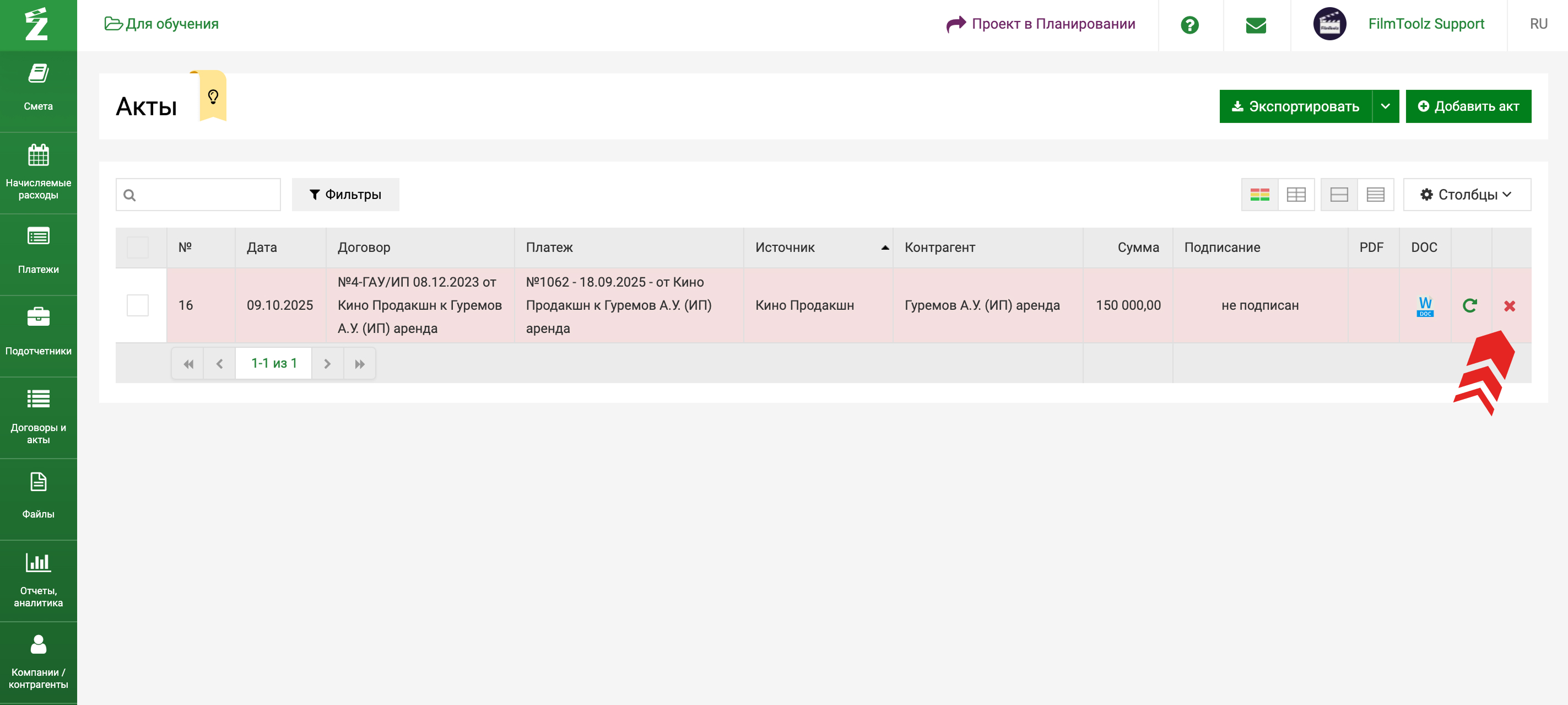Switch to colored rows view mode
The height and width of the screenshot is (705, 1568).
coord(1259,195)
